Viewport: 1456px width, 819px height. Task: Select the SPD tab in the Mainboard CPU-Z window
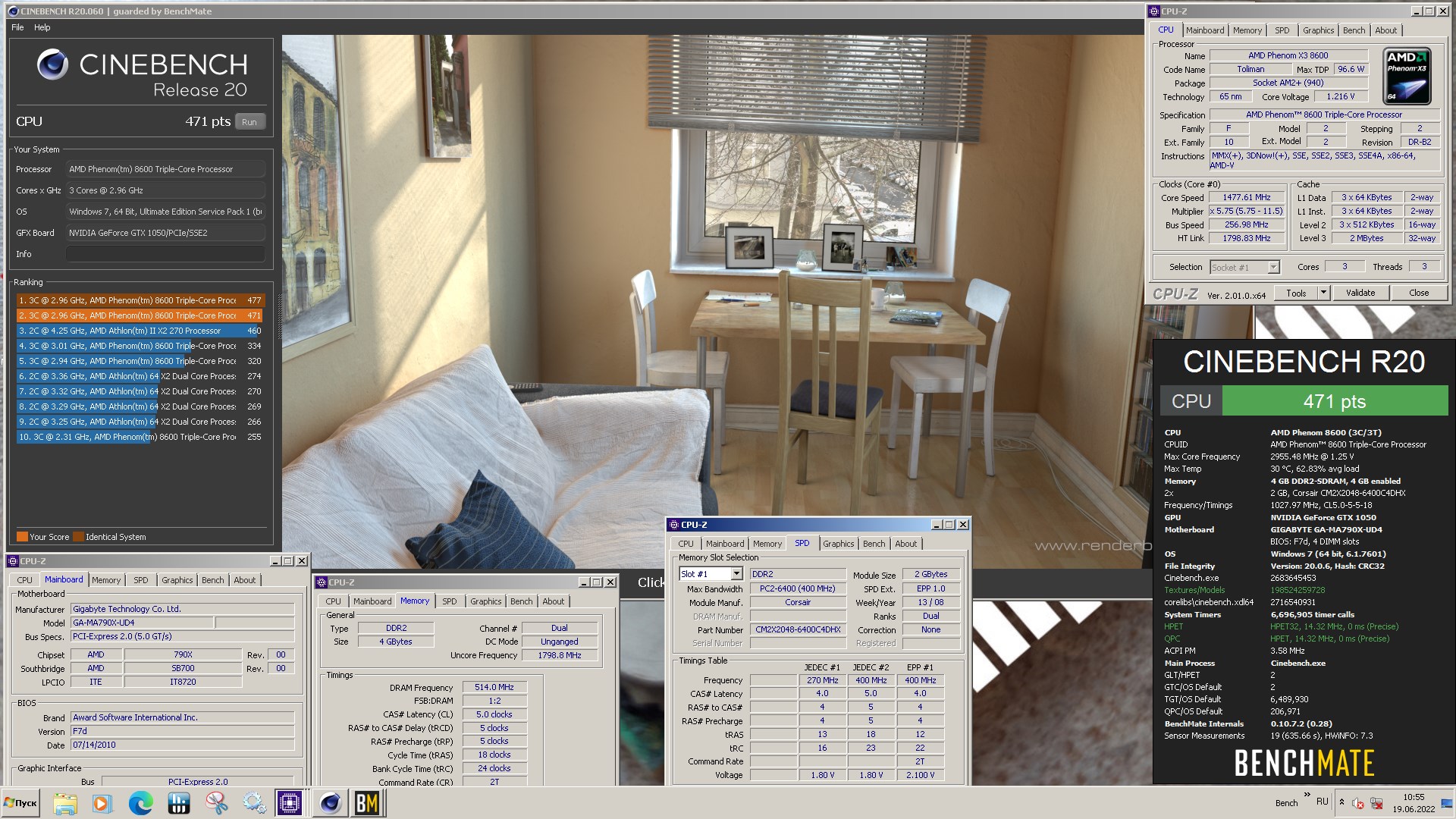coord(141,580)
